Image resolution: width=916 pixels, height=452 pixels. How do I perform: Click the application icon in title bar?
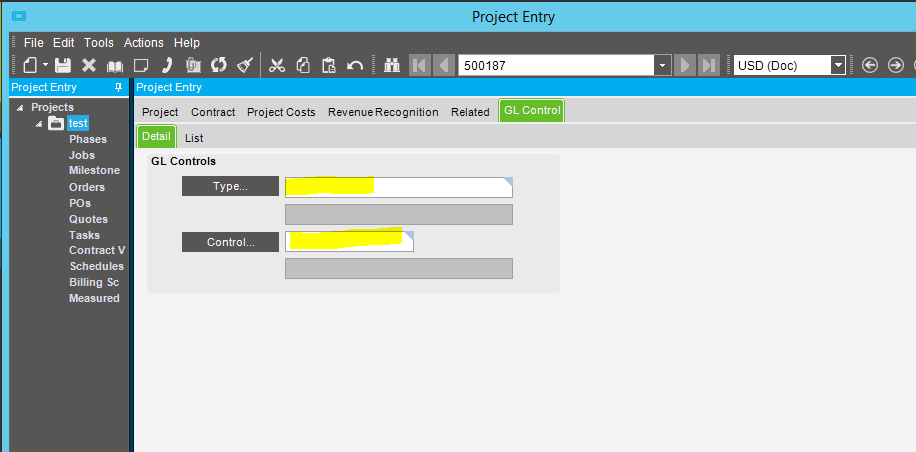click(19, 16)
